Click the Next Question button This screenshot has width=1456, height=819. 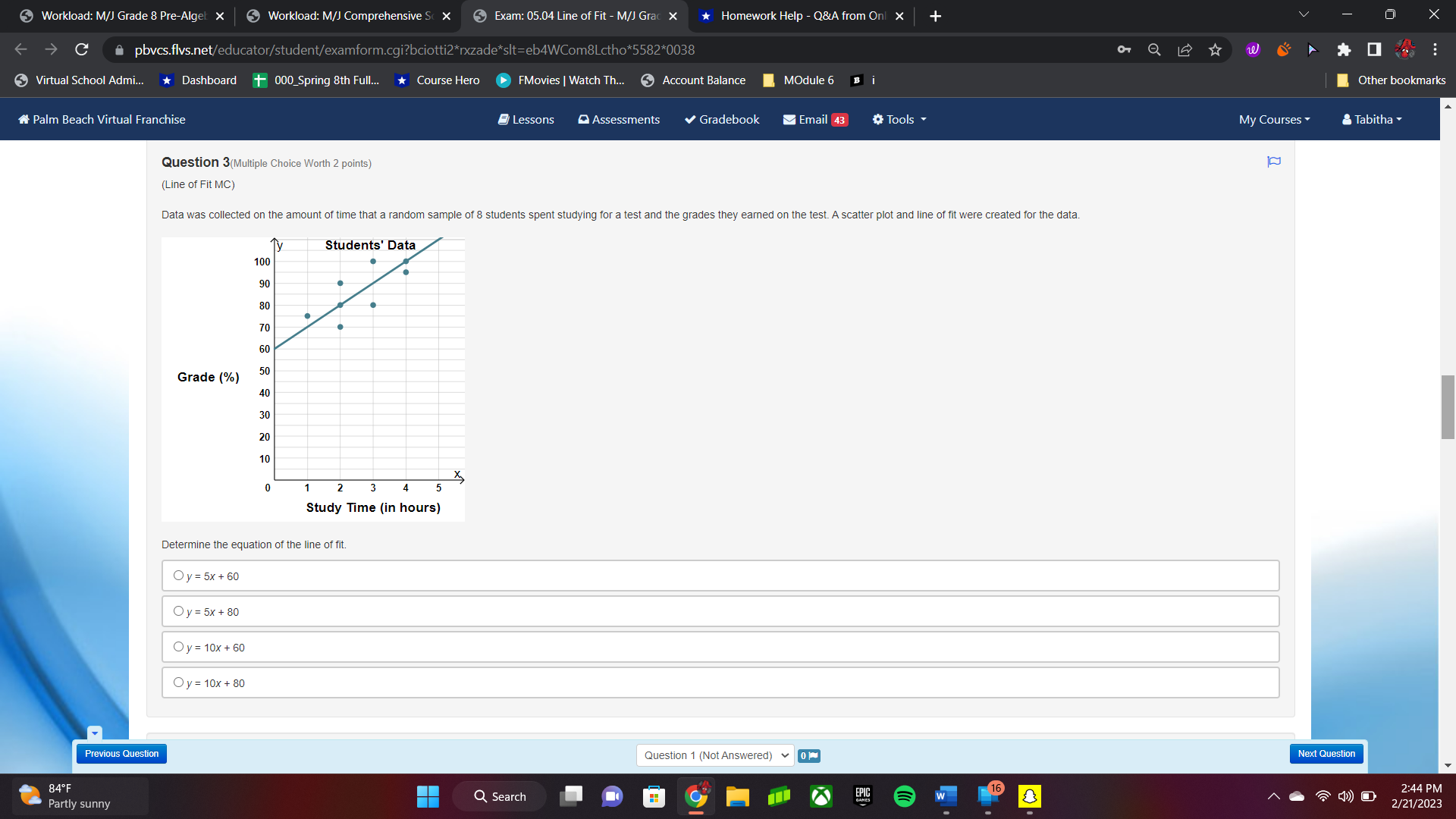pyautogui.click(x=1326, y=753)
